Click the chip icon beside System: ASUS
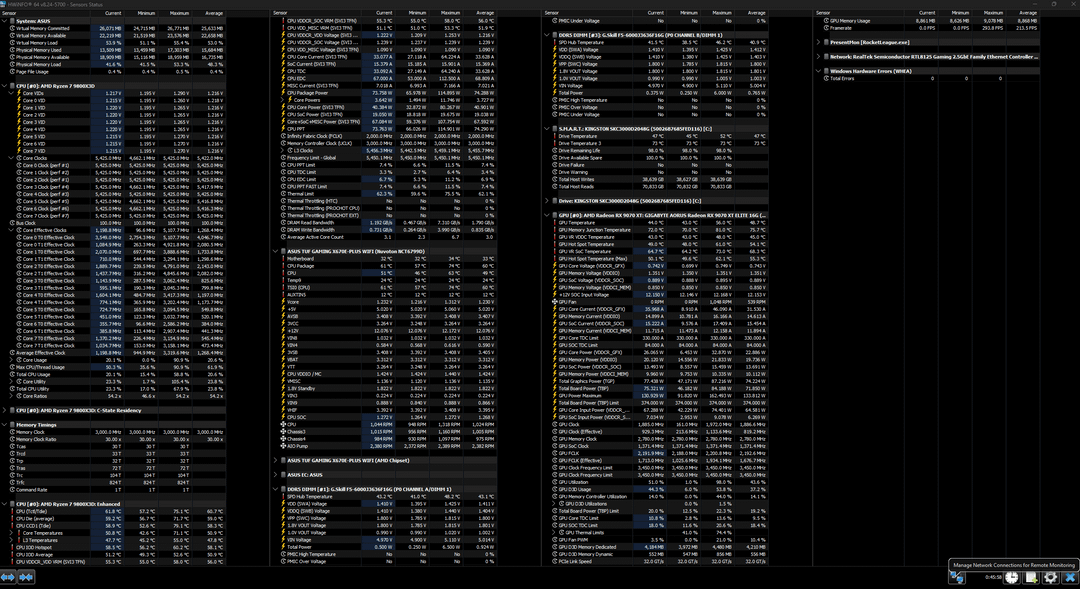The height and width of the screenshot is (589, 1080). coord(12,21)
